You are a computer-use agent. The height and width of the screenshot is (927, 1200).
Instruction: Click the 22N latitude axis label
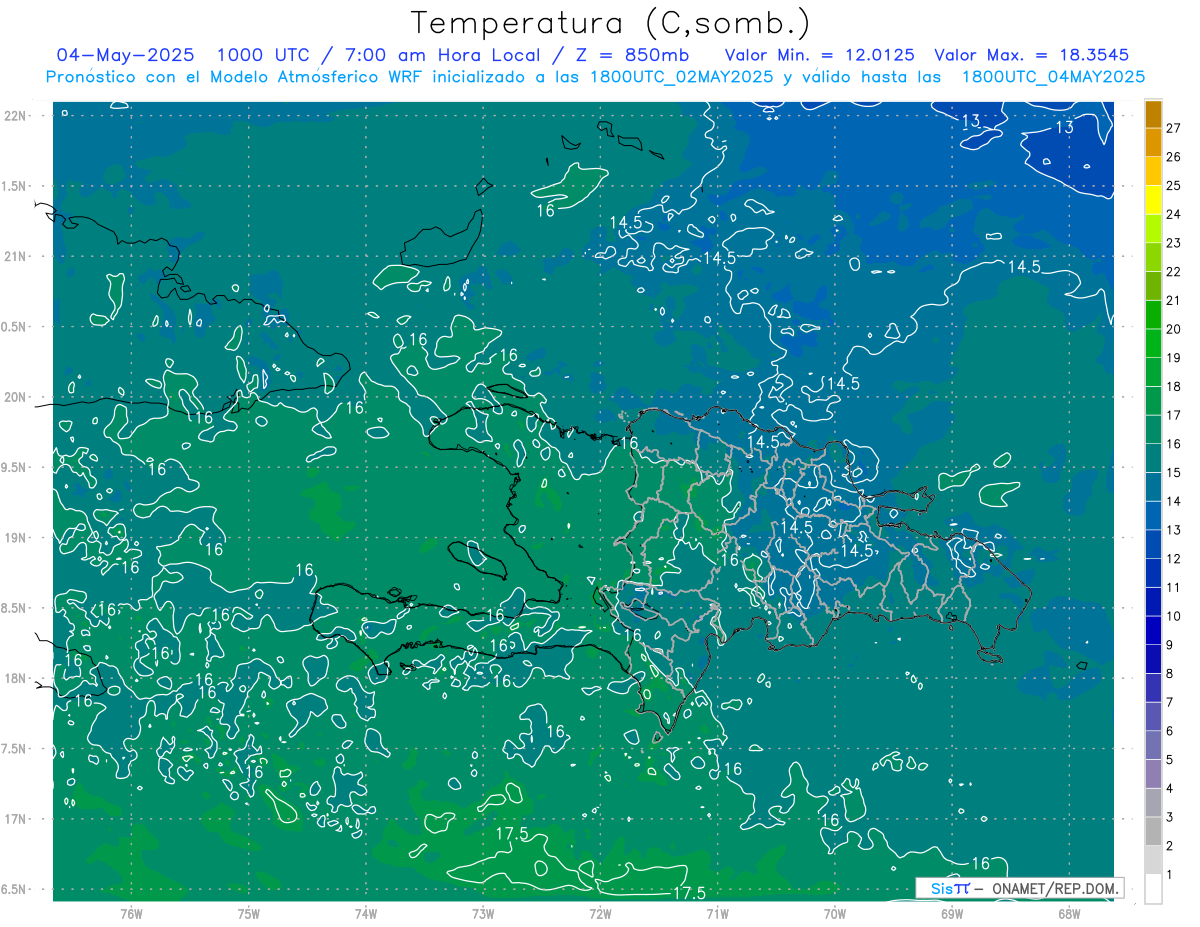coord(15,116)
